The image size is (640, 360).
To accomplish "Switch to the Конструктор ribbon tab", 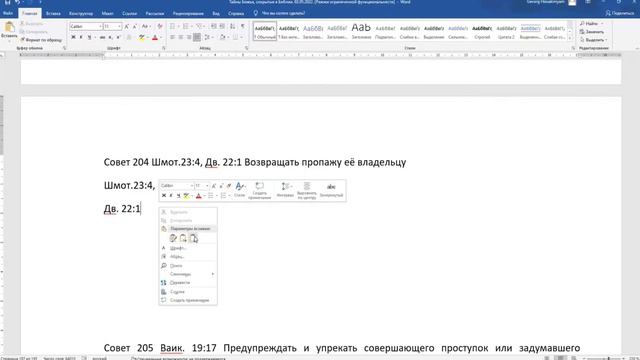I will click(x=81, y=13).
